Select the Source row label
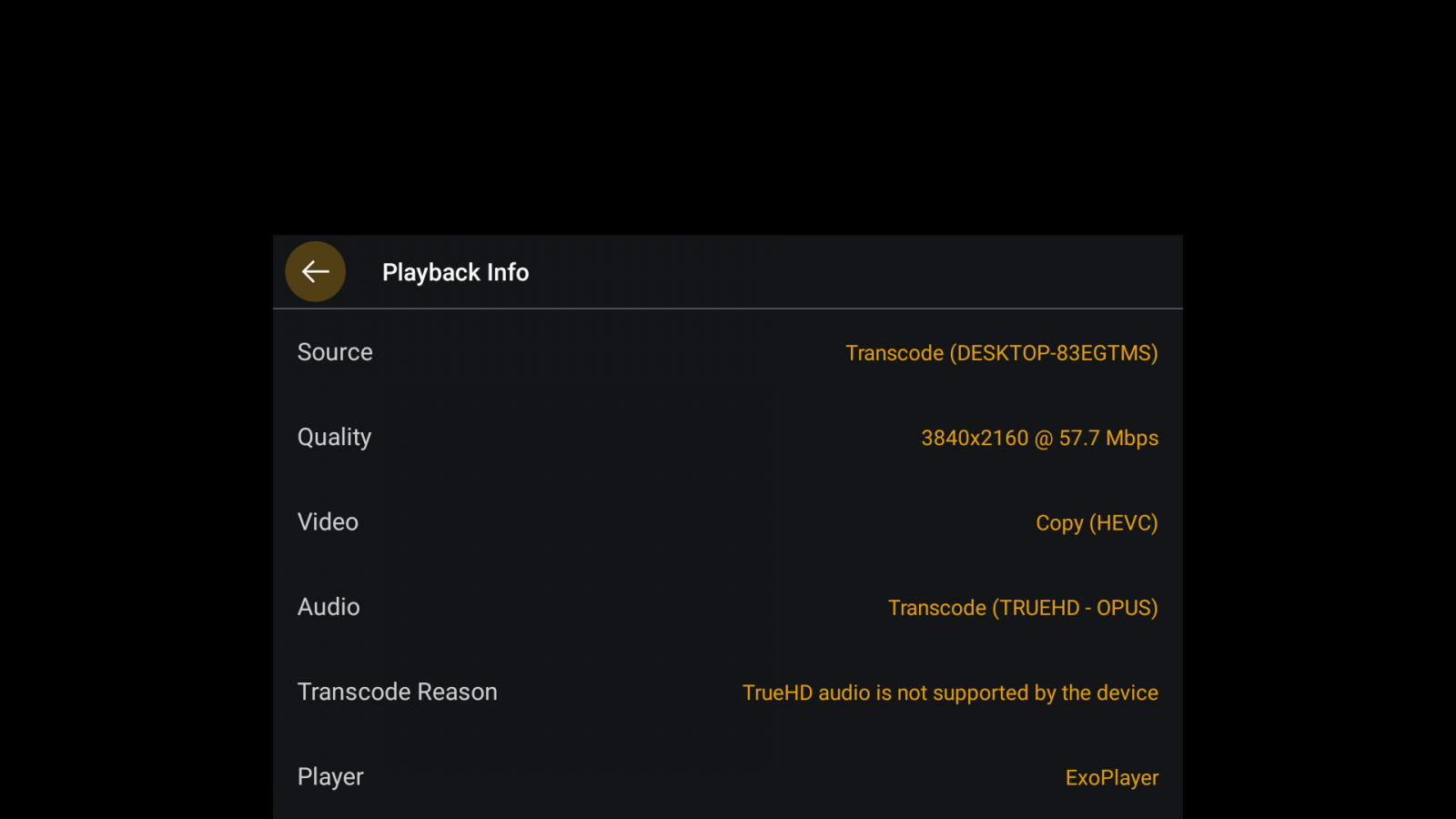1456x819 pixels. pos(335,352)
